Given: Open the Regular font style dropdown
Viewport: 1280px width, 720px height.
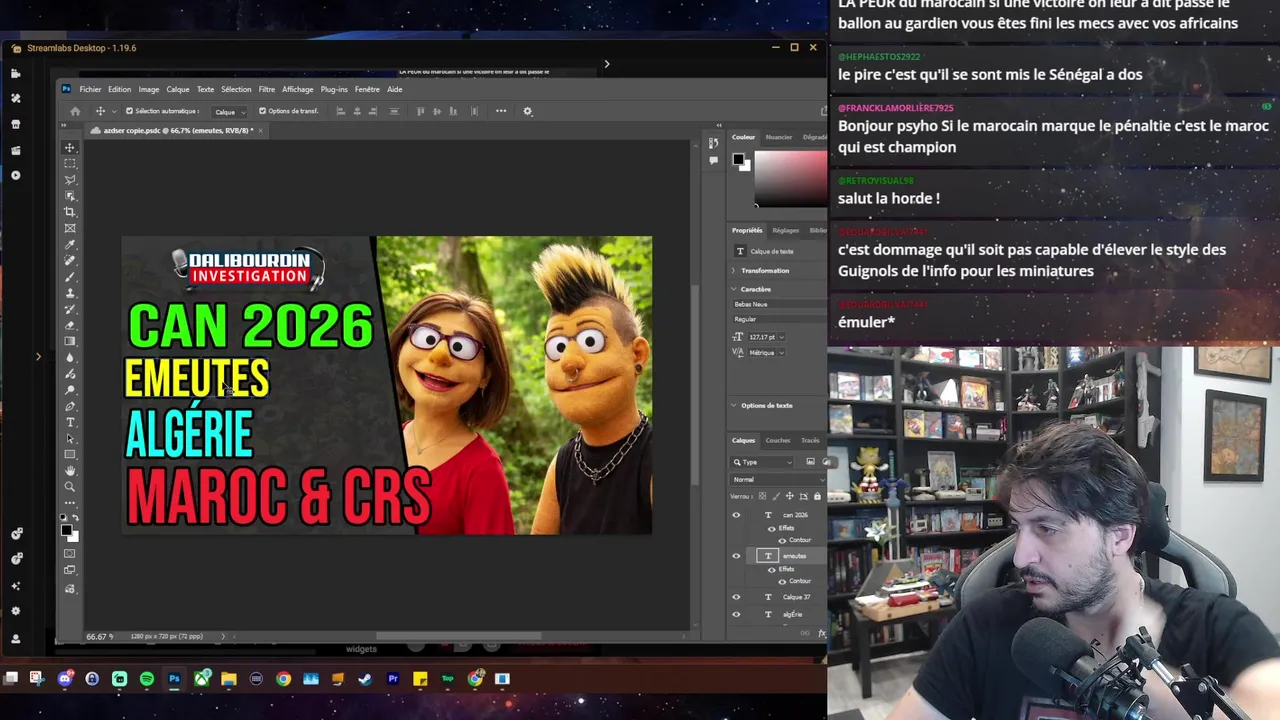Looking at the screenshot, I should (x=779, y=319).
